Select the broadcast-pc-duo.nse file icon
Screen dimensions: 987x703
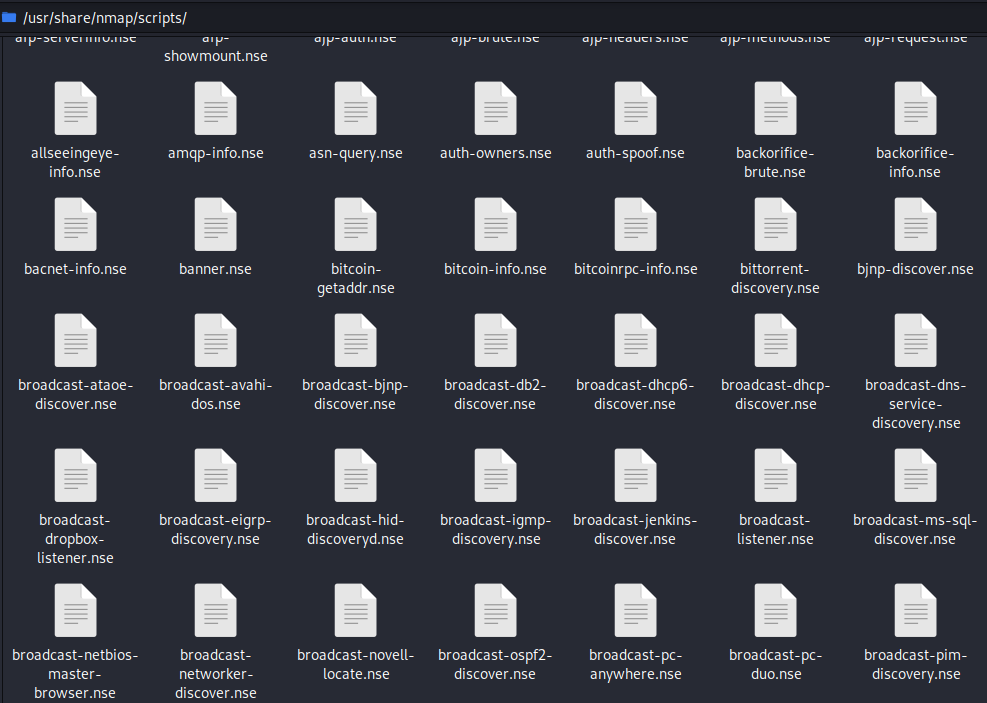point(776,610)
